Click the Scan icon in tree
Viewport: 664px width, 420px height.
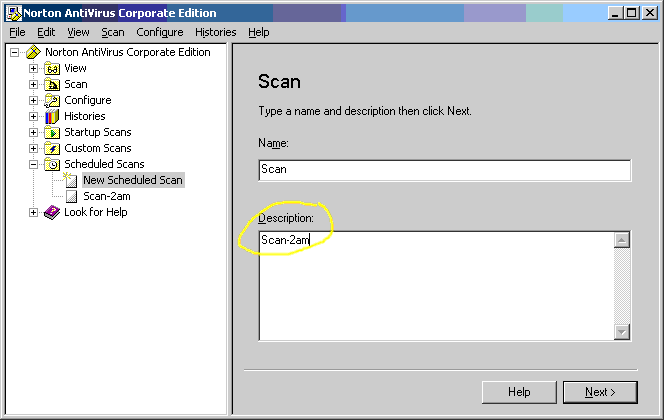point(52,84)
